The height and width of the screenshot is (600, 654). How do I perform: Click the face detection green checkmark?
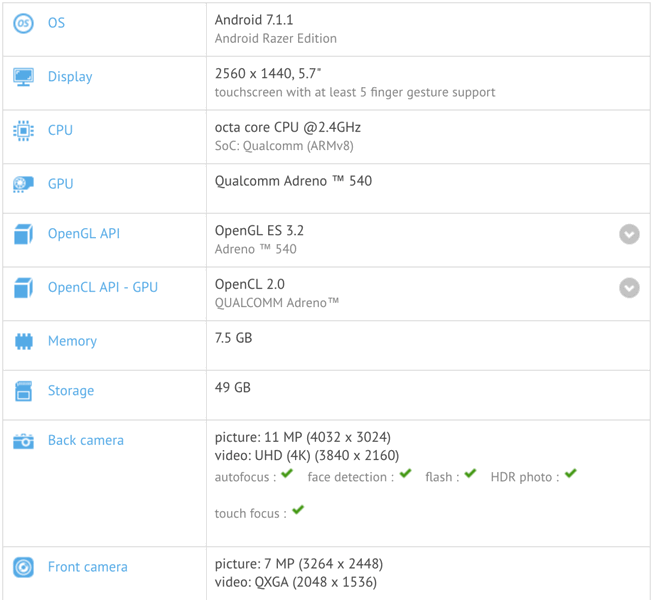coord(405,474)
